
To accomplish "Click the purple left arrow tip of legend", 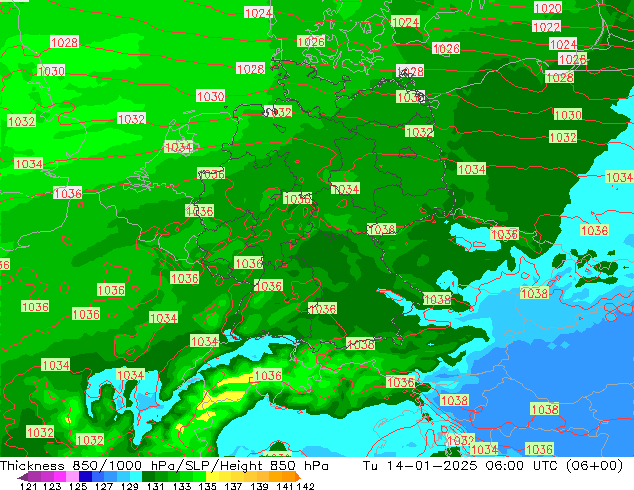I will (23, 477).
